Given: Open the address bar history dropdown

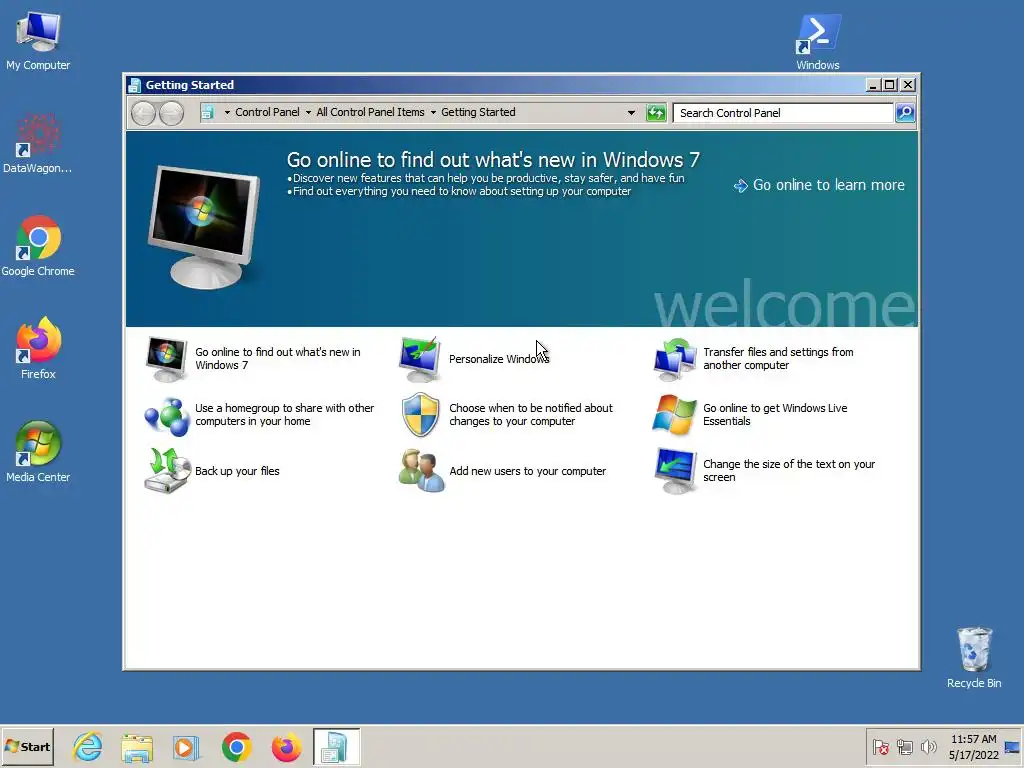Looking at the screenshot, I should pyautogui.click(x=631, y=113).
